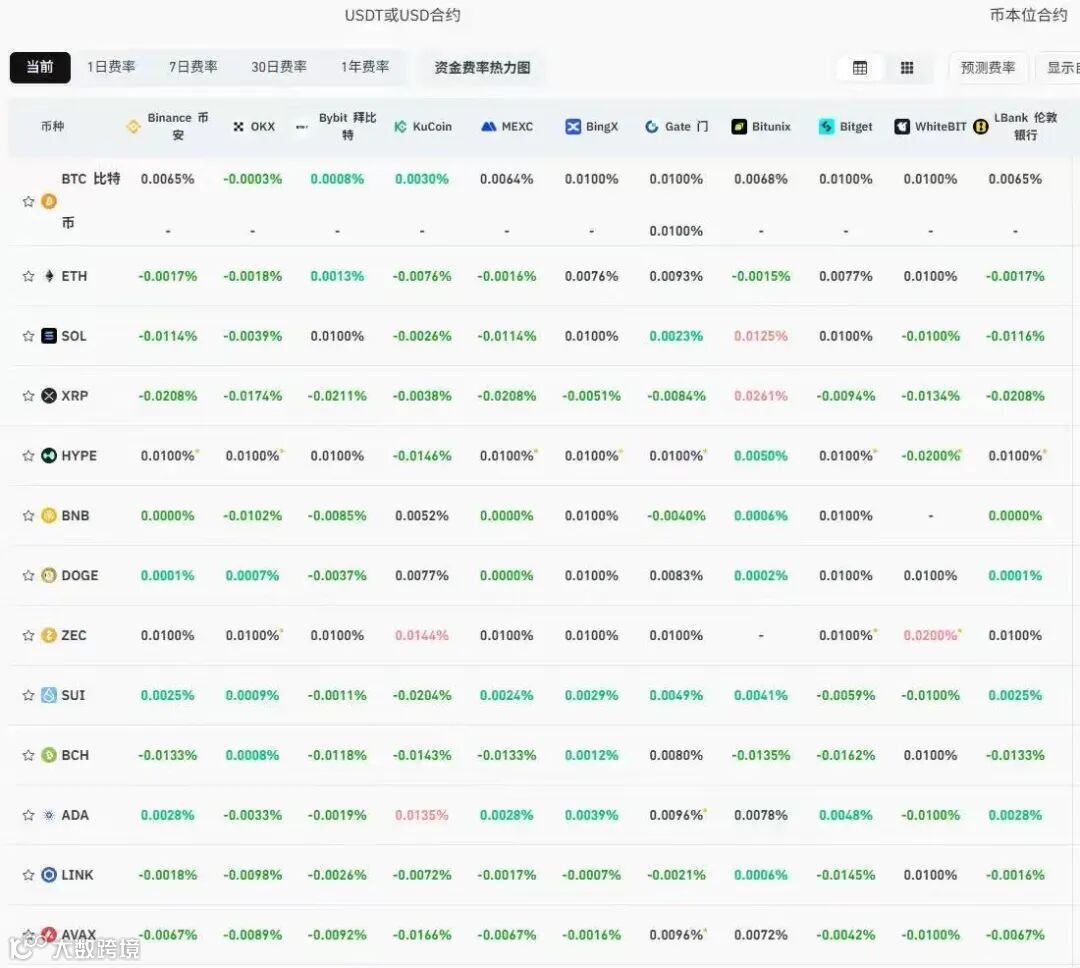
Task: Click the BingX logo icon
Action: coord(573,127)
